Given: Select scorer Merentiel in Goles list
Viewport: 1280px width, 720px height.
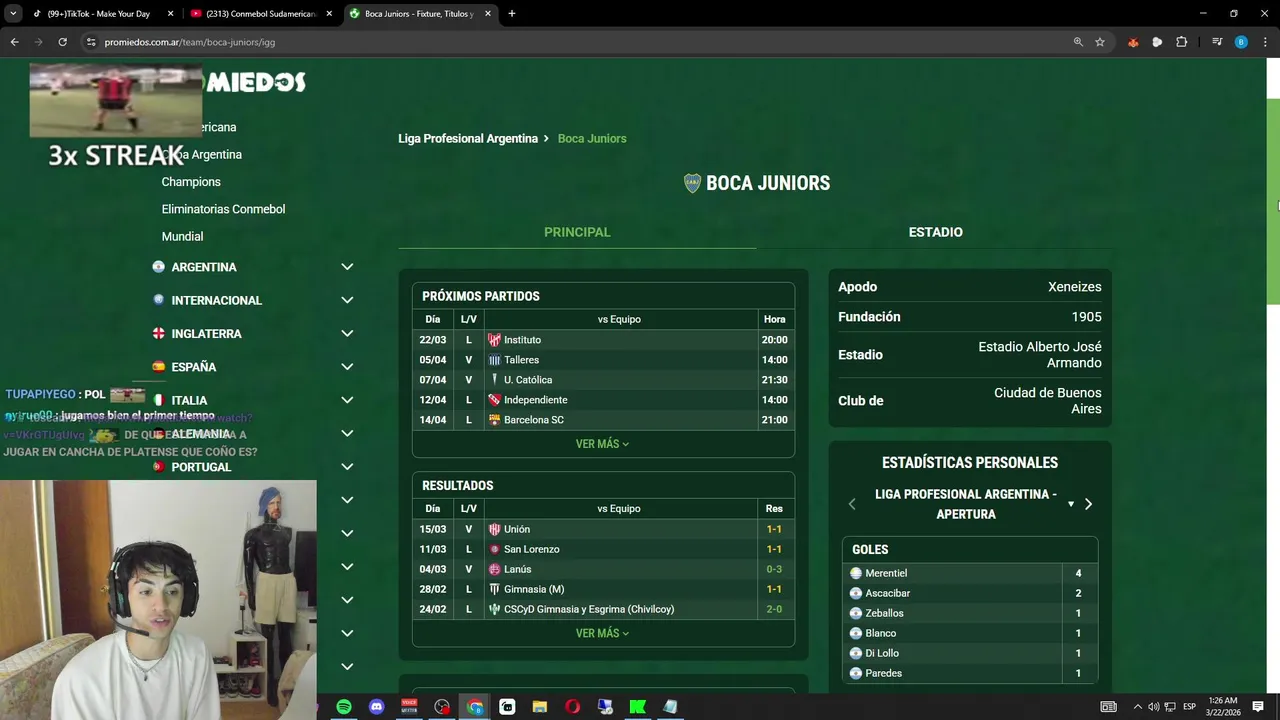Looking at the screenshot, I should click(x=970, y=573).
